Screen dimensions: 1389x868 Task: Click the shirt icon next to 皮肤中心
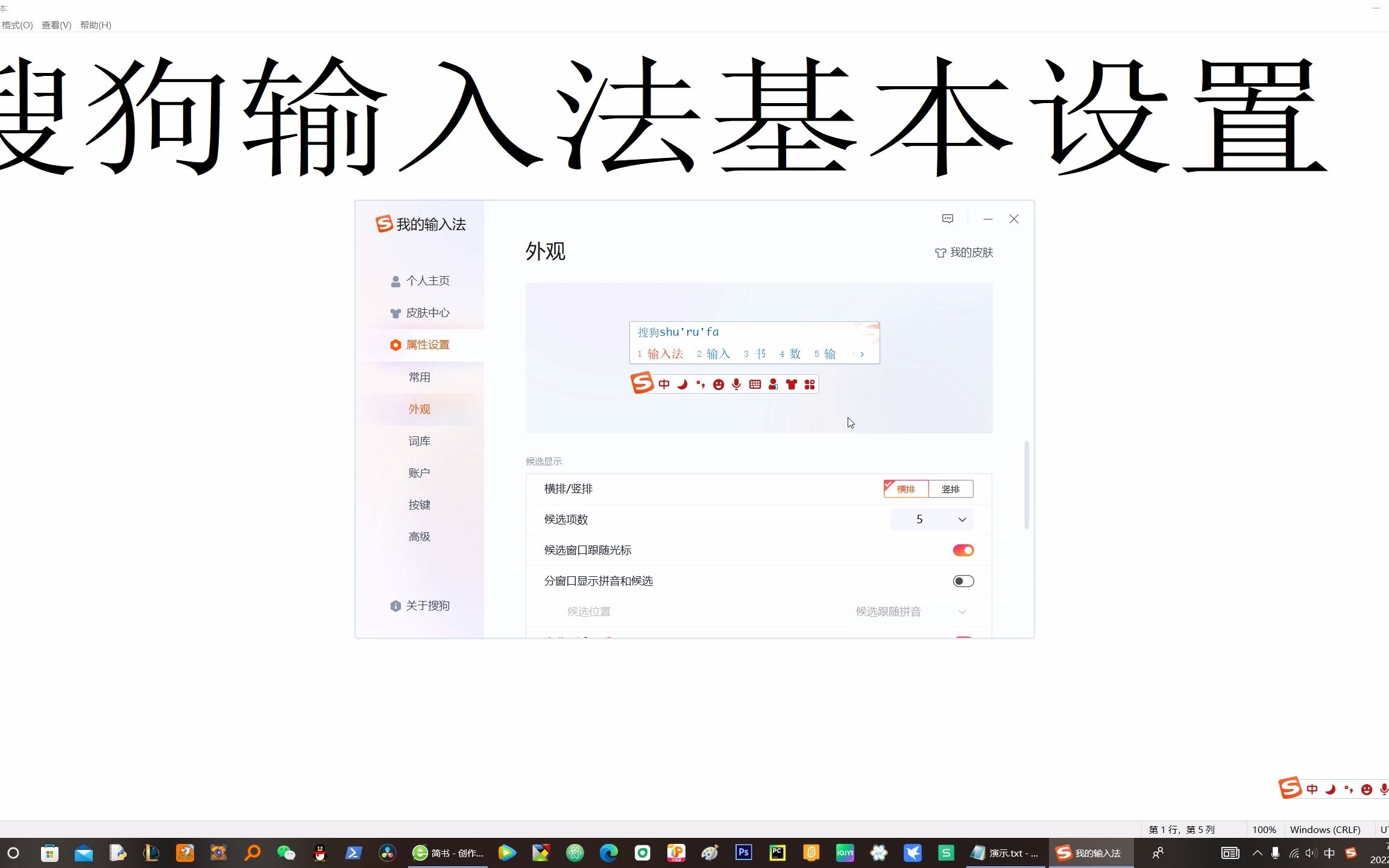[x=395, y=313]
